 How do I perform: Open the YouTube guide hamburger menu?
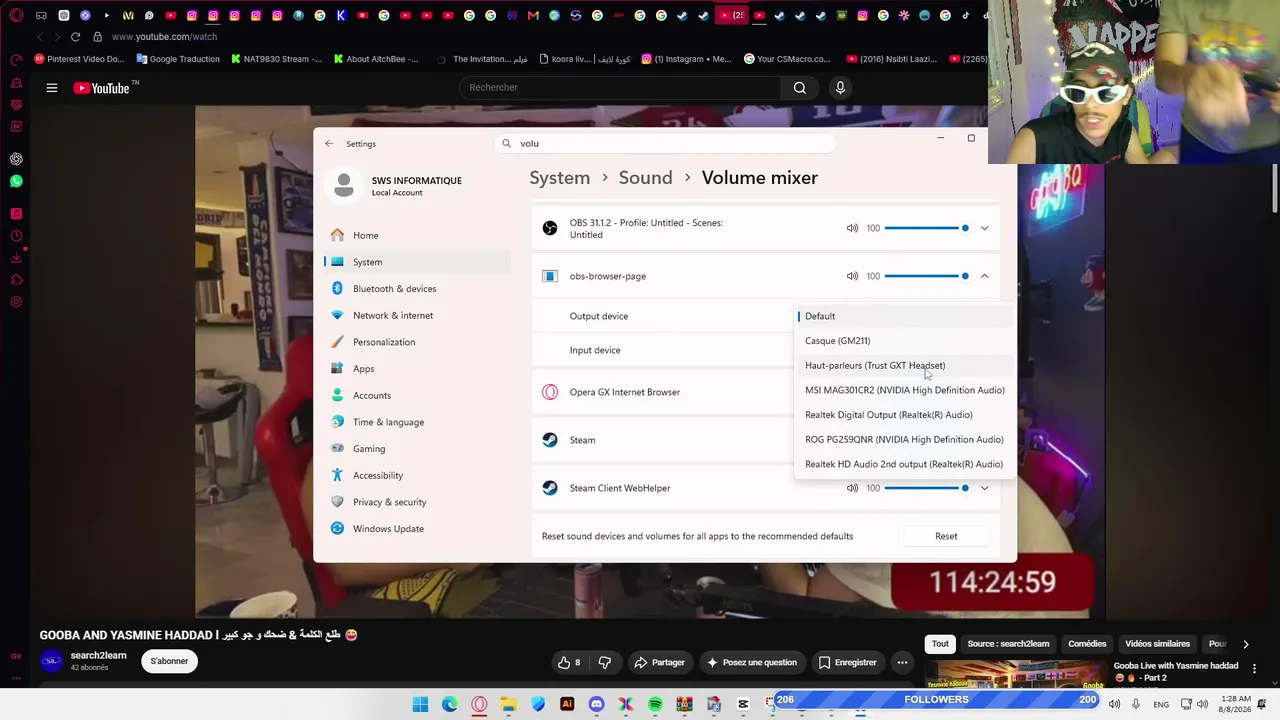pos(52,88)
